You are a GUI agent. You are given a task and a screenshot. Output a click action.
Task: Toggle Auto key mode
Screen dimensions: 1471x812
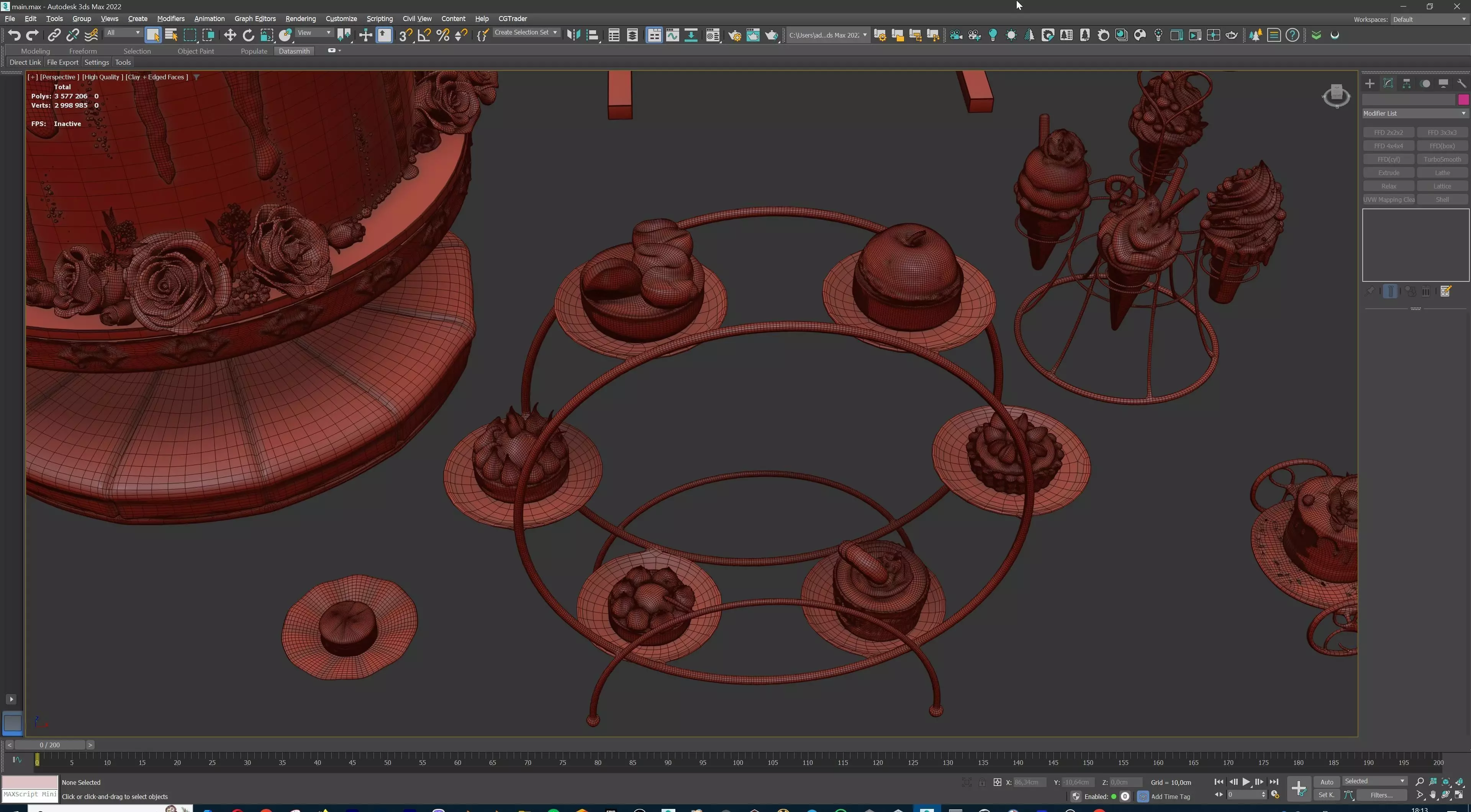(1327, 782)
